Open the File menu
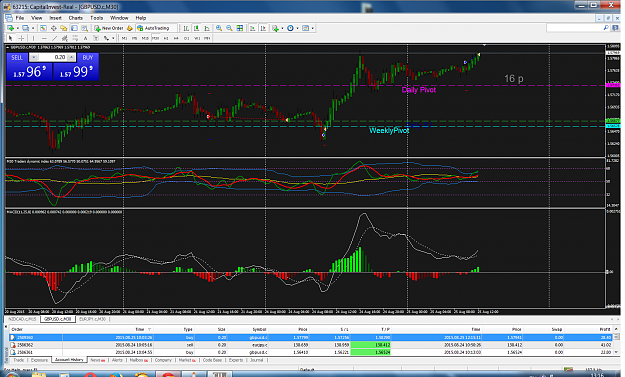The image size is (625, 377). click(x=20, y=18)
